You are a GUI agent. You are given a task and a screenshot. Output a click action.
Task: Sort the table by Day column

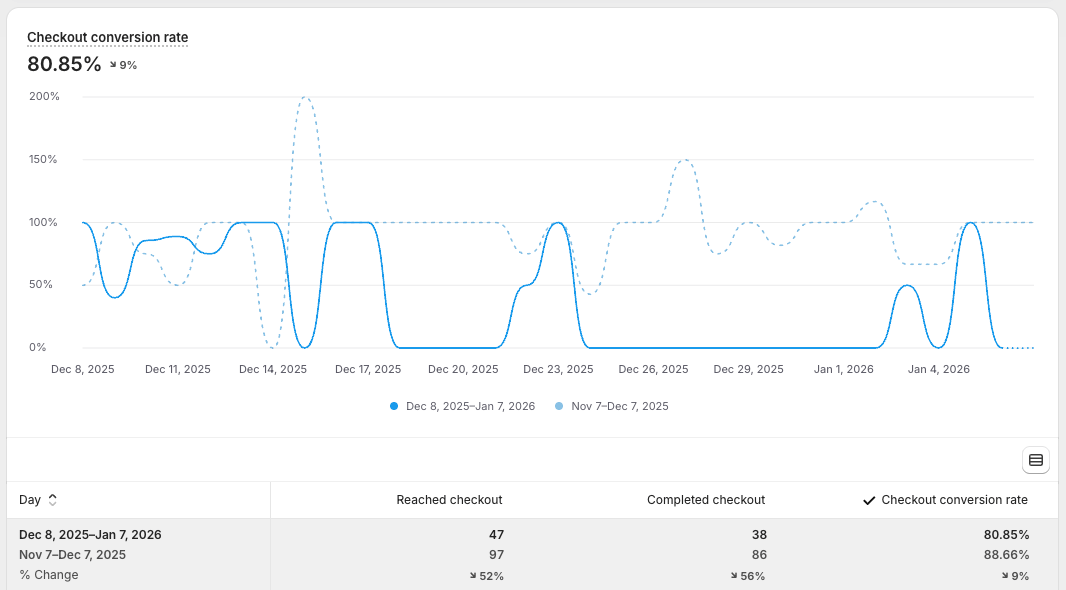pos(28,499)
